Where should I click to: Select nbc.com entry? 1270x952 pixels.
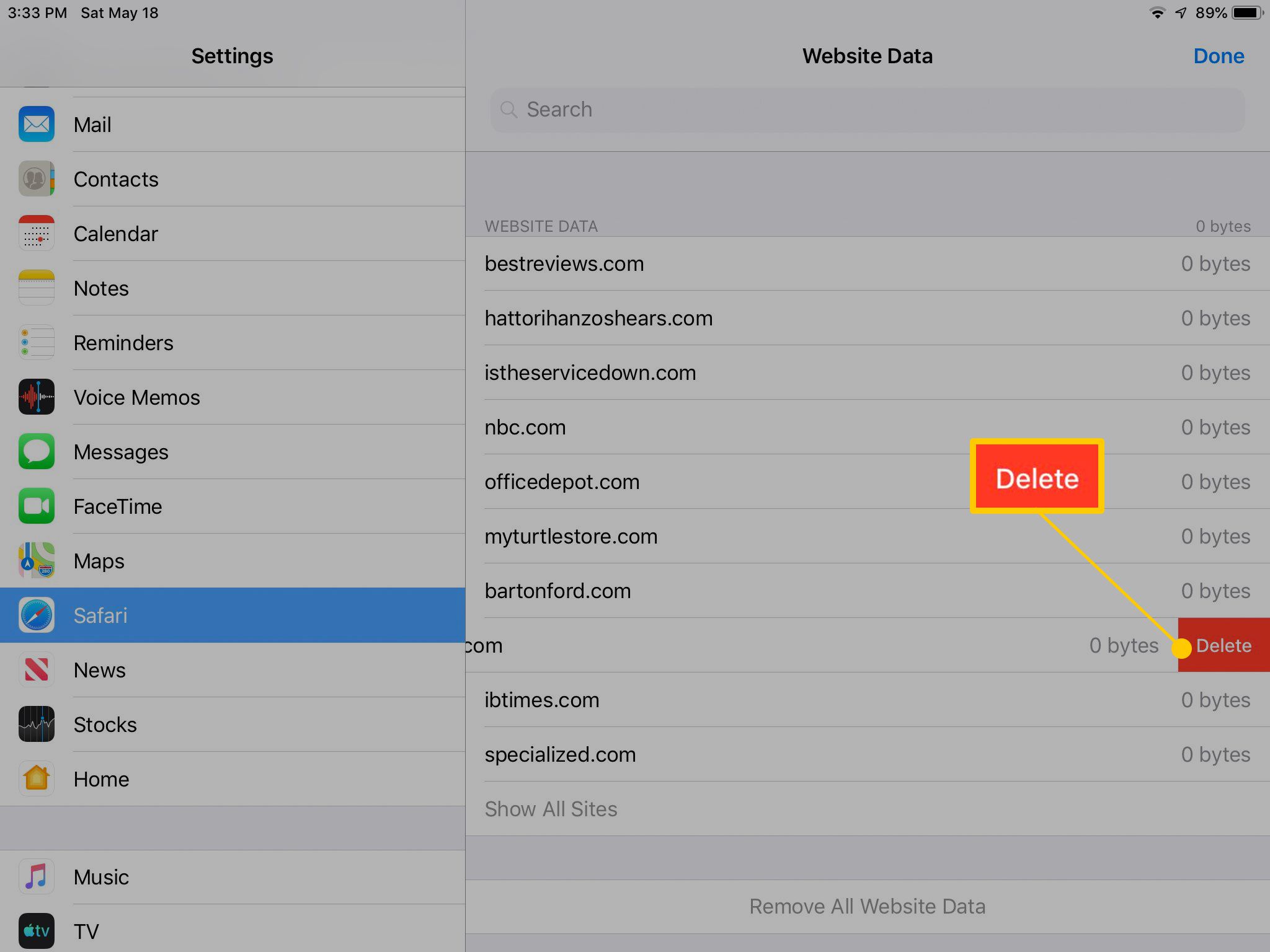click(x=868, y=427)
